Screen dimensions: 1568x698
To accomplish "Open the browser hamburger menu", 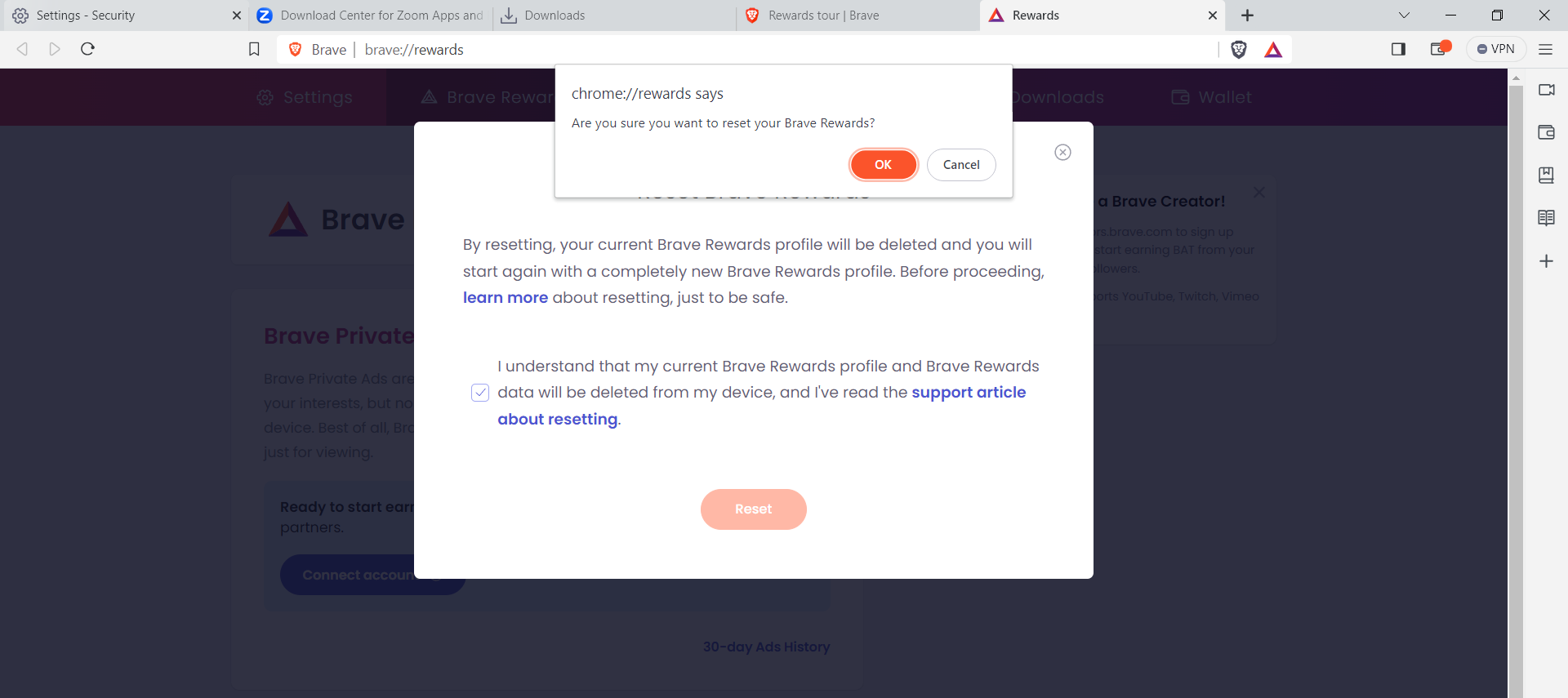I will click(1546, 50).
